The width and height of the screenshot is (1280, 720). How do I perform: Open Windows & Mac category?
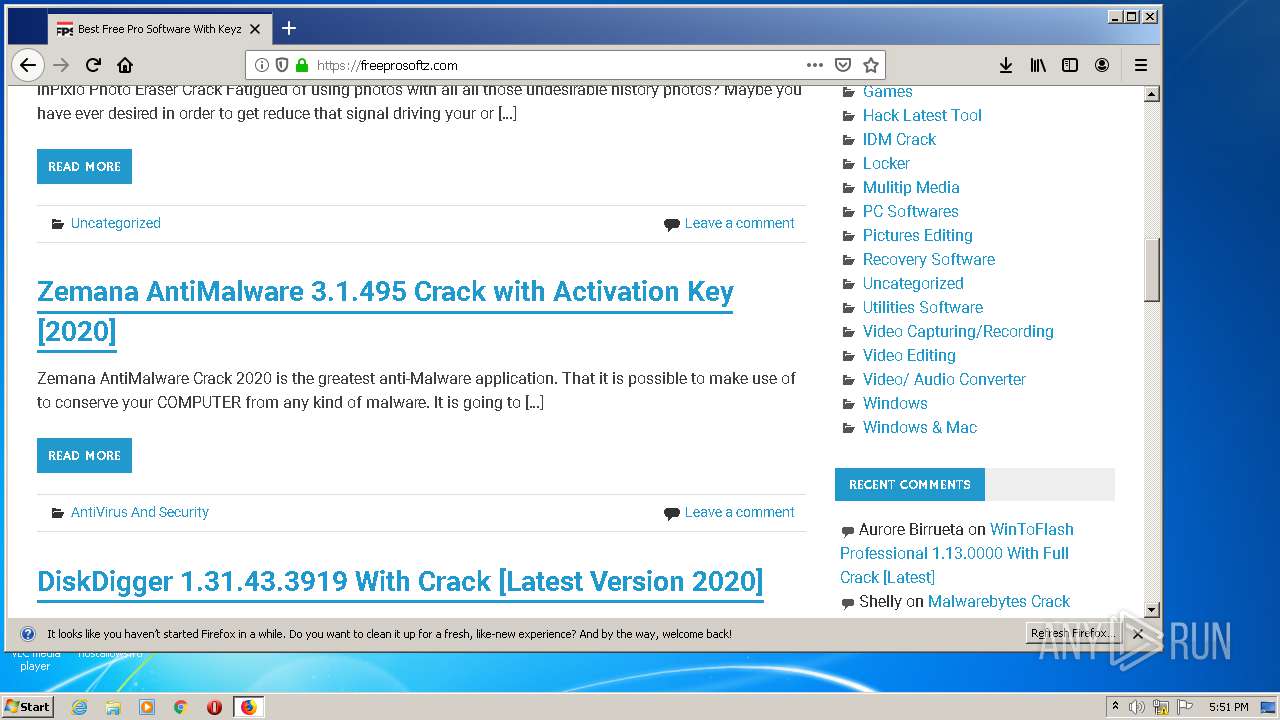[x=920, y=427]
